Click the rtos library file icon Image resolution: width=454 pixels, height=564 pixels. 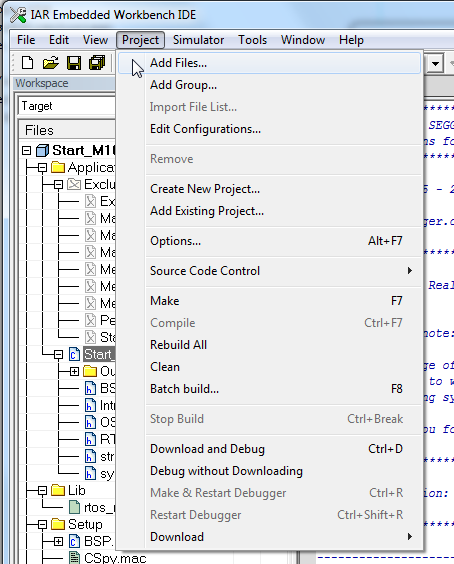tap(74, 507)
